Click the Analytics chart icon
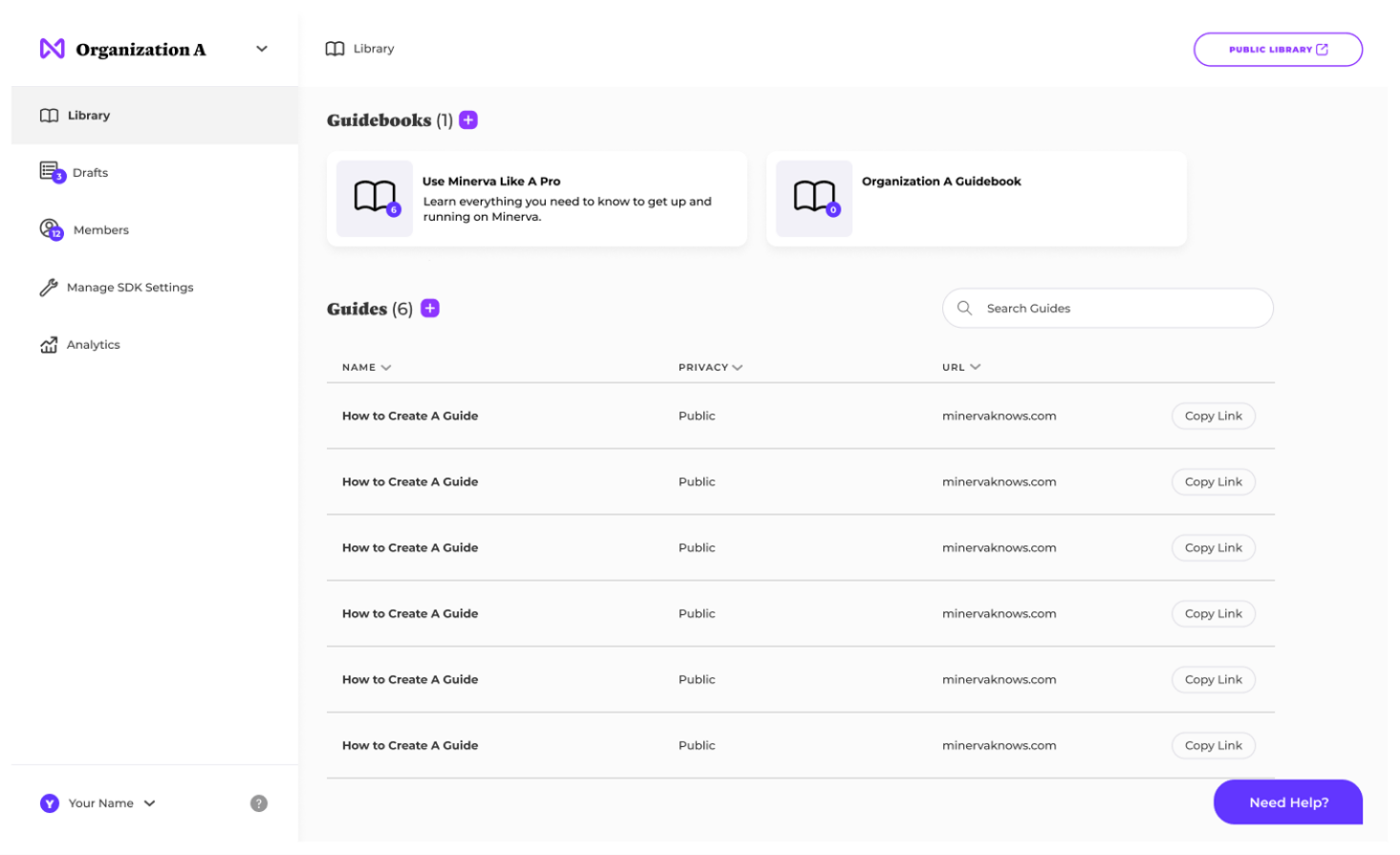Screen dimensions: 1400x855 click(49, 345)
